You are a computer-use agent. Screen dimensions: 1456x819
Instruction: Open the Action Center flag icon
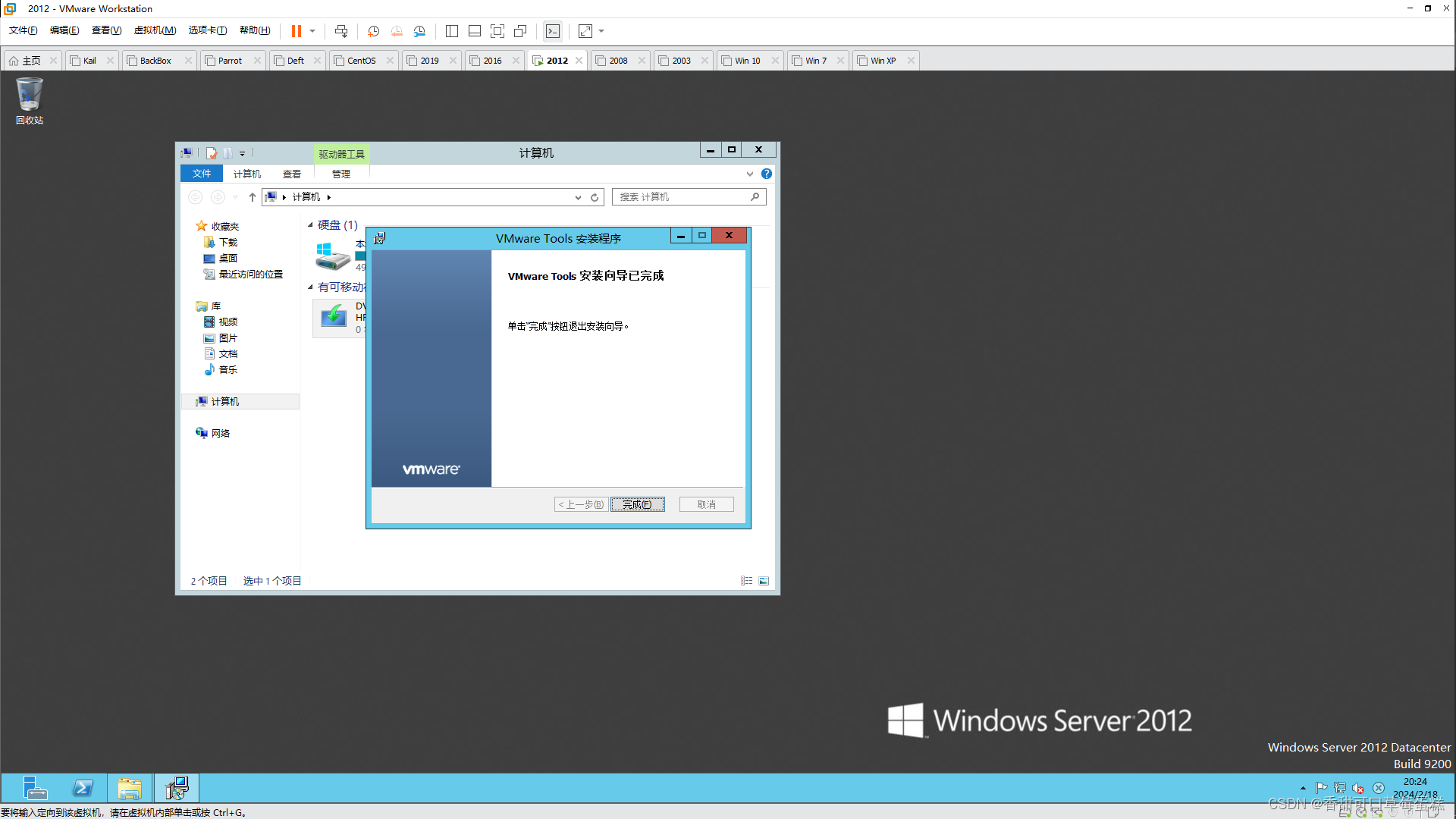(x=1322, y=789)
